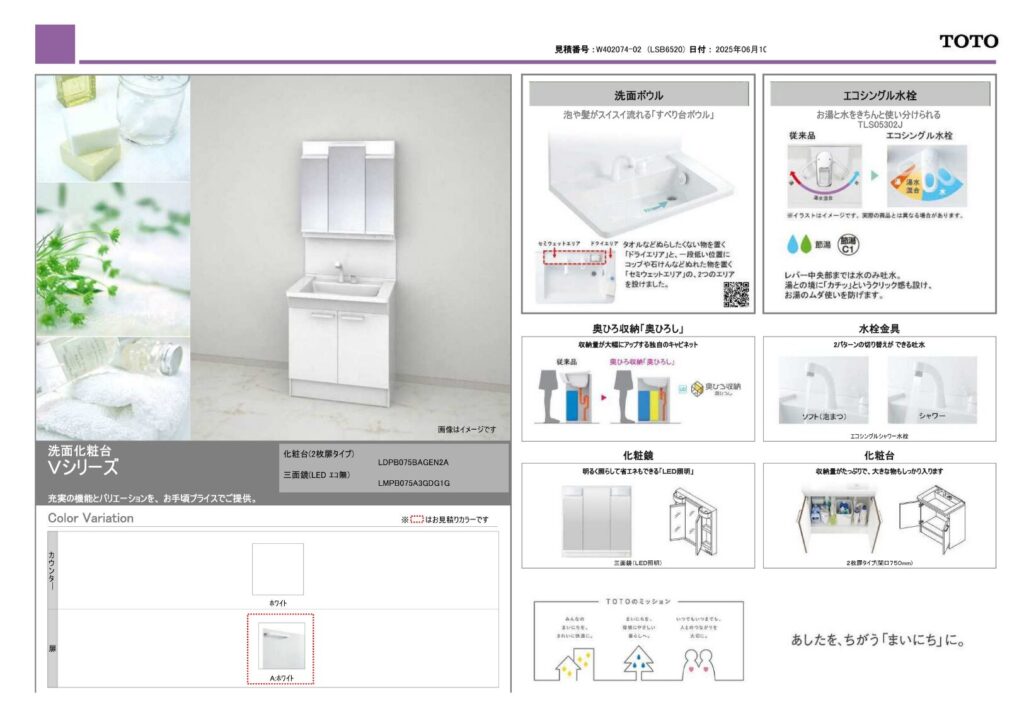Click the model number LDPB075BAGEN2A
This screenshot has height=709, width=1024.
(413, 463)
